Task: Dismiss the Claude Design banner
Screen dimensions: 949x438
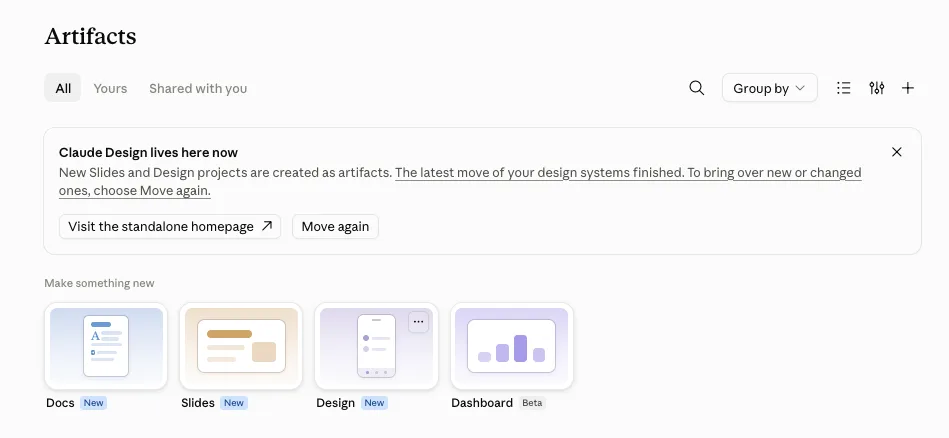Action: [897, 152]
